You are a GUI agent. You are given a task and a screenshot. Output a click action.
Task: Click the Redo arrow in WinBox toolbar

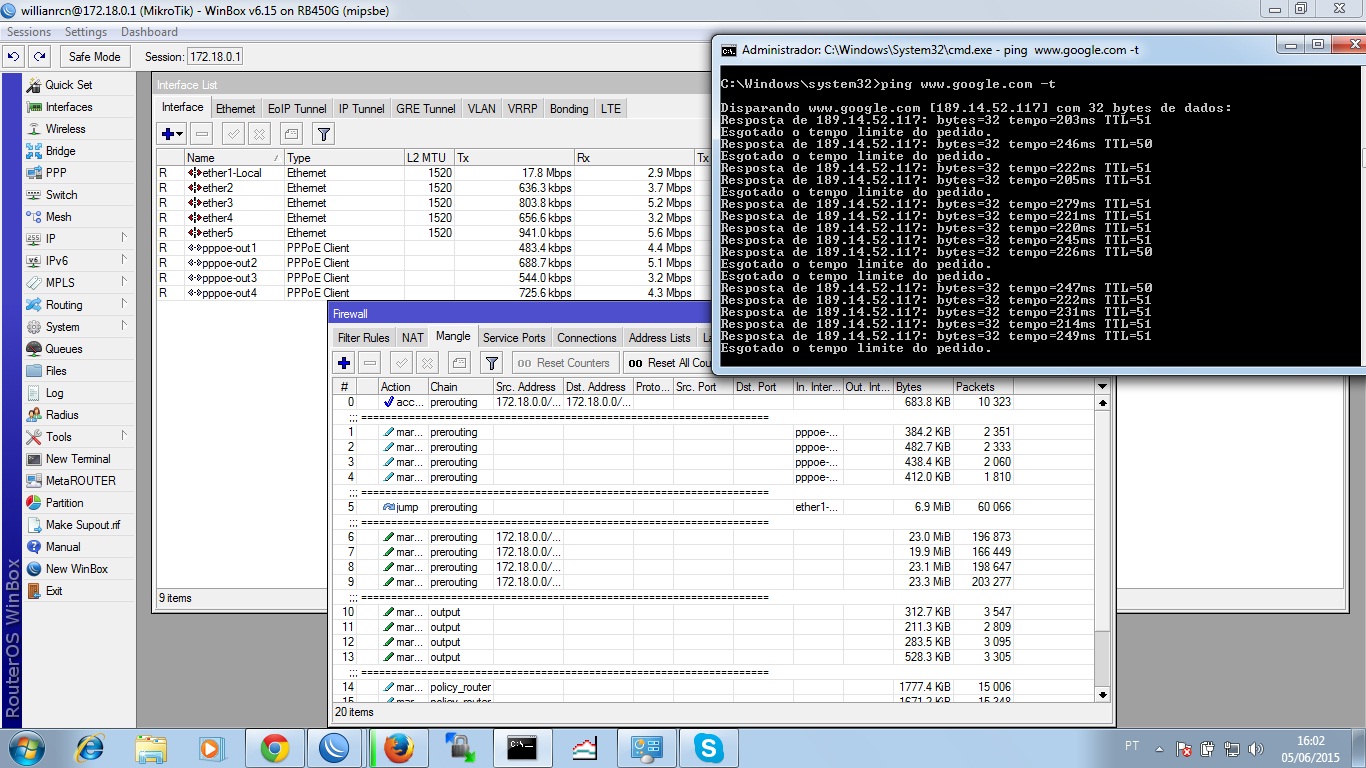click(39, 57)
